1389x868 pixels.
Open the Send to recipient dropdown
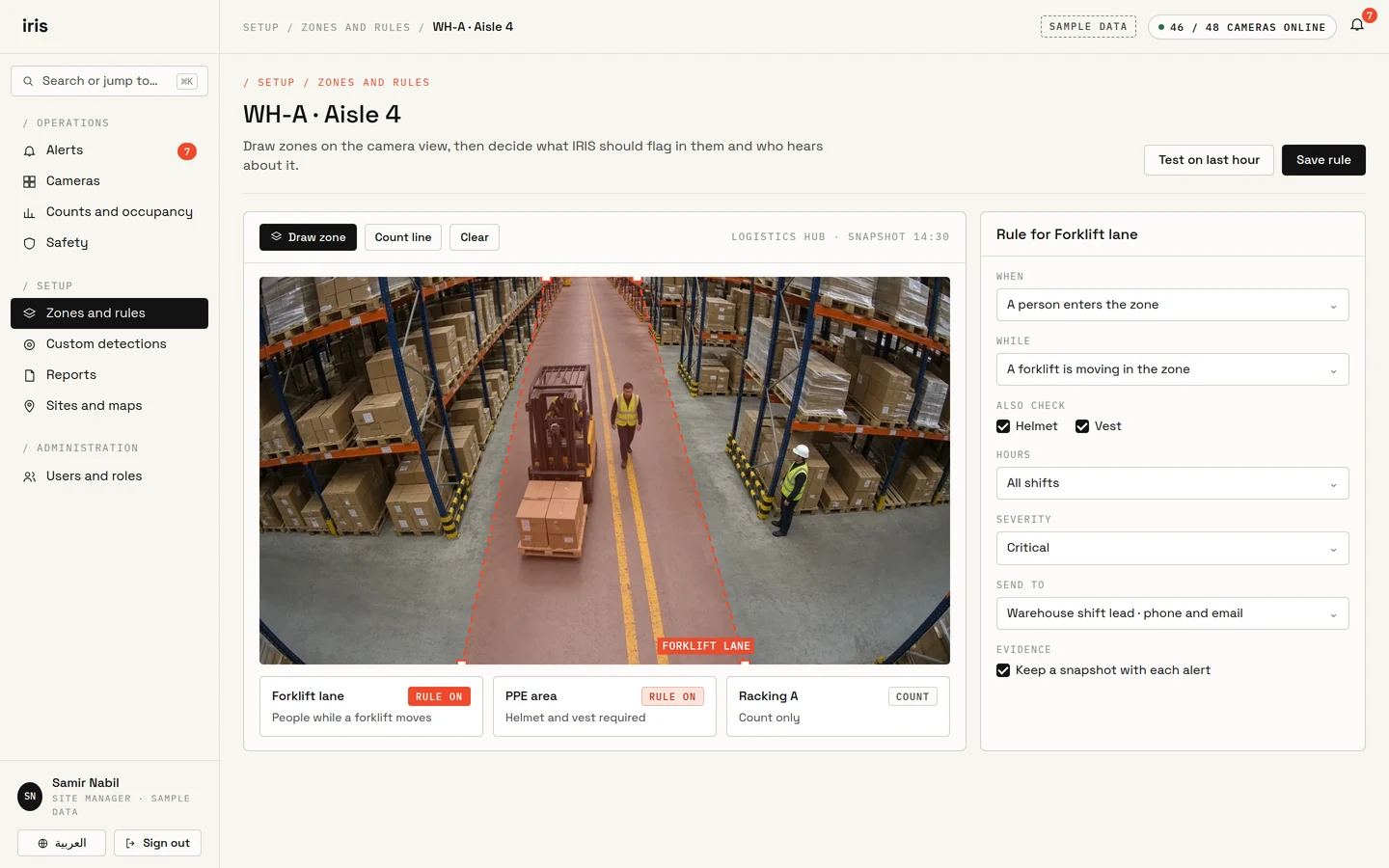tap(1172, 613)
